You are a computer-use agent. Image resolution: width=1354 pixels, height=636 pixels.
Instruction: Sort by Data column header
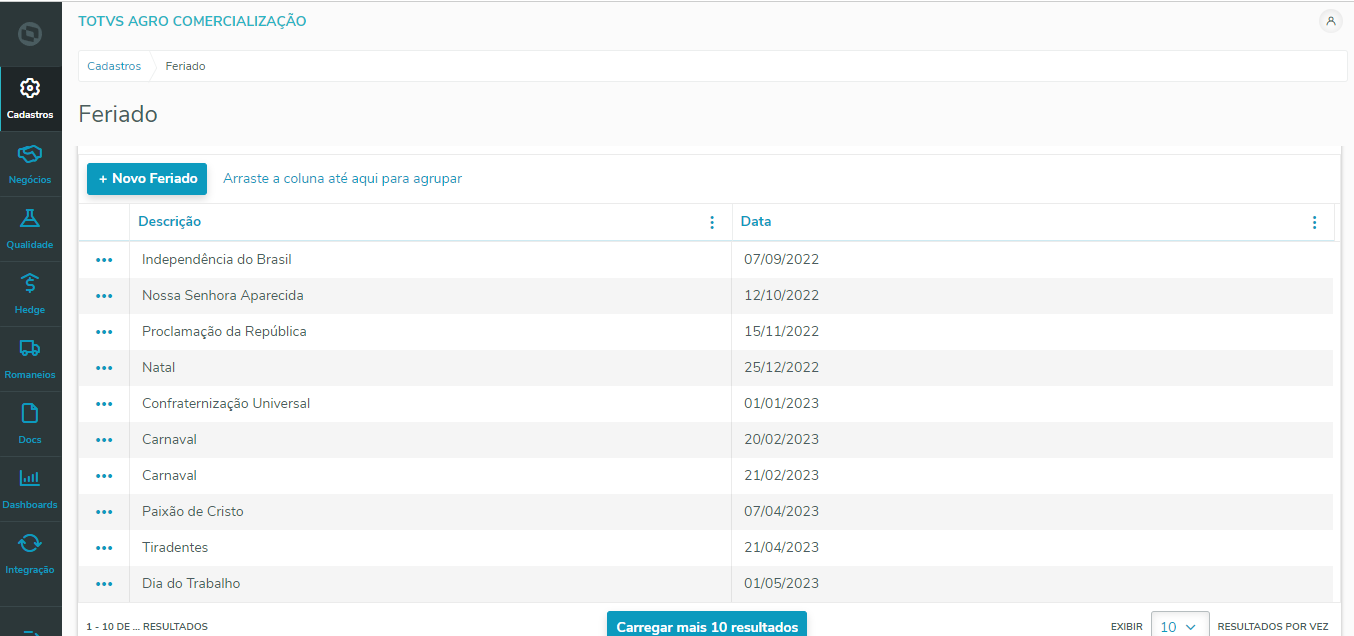pos(756,222)
